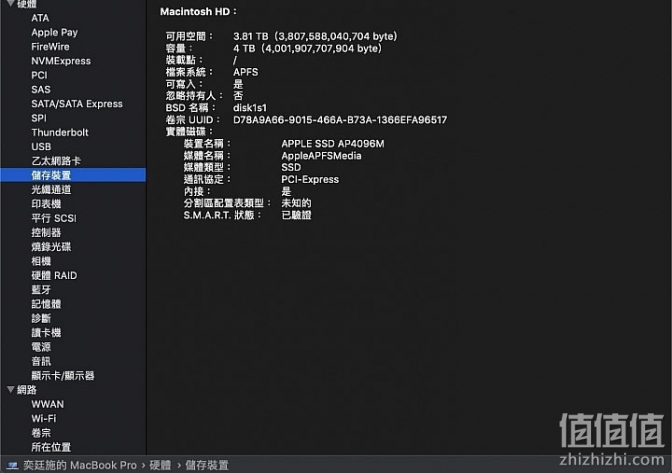672x473 pixels.
Task: Select Wi-Fi in the network list
Action: pos(44,419)
